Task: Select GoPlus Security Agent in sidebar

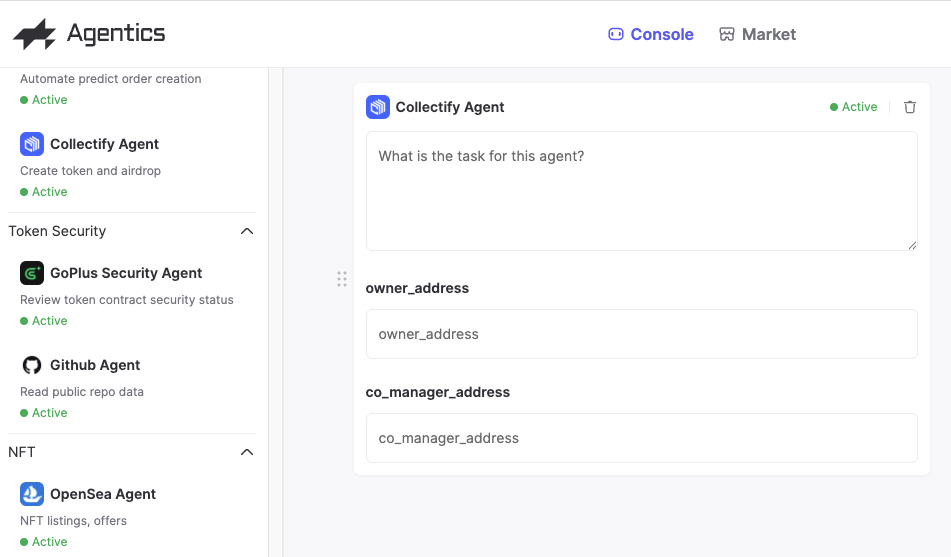Action: [x=126, y=273]
